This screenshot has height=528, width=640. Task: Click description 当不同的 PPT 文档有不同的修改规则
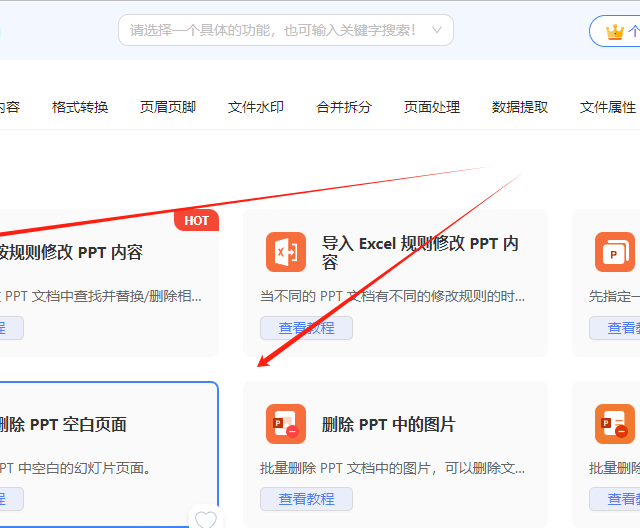pos(392,296)
